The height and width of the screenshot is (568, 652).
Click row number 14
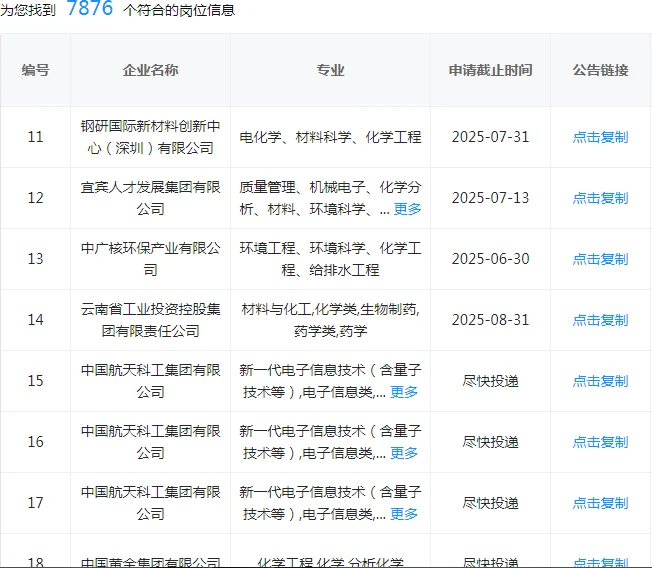pos(35,320)
